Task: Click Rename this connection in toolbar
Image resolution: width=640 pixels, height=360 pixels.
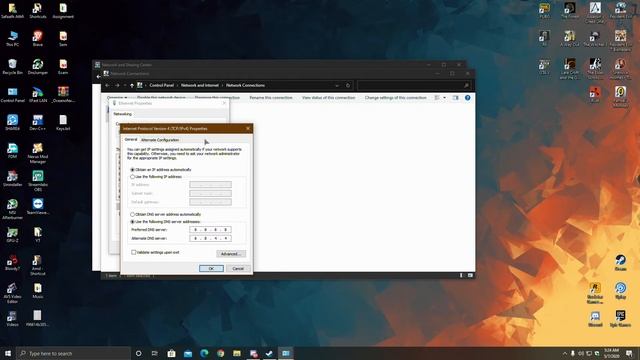Action: tap(271, 98)
